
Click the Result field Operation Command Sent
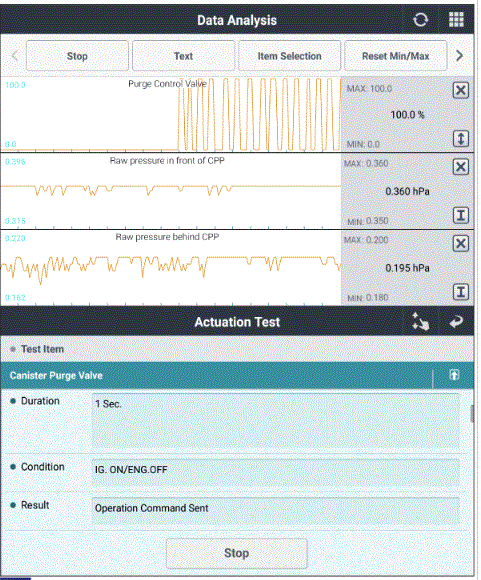pyautogui.click(x=276, y=510)
